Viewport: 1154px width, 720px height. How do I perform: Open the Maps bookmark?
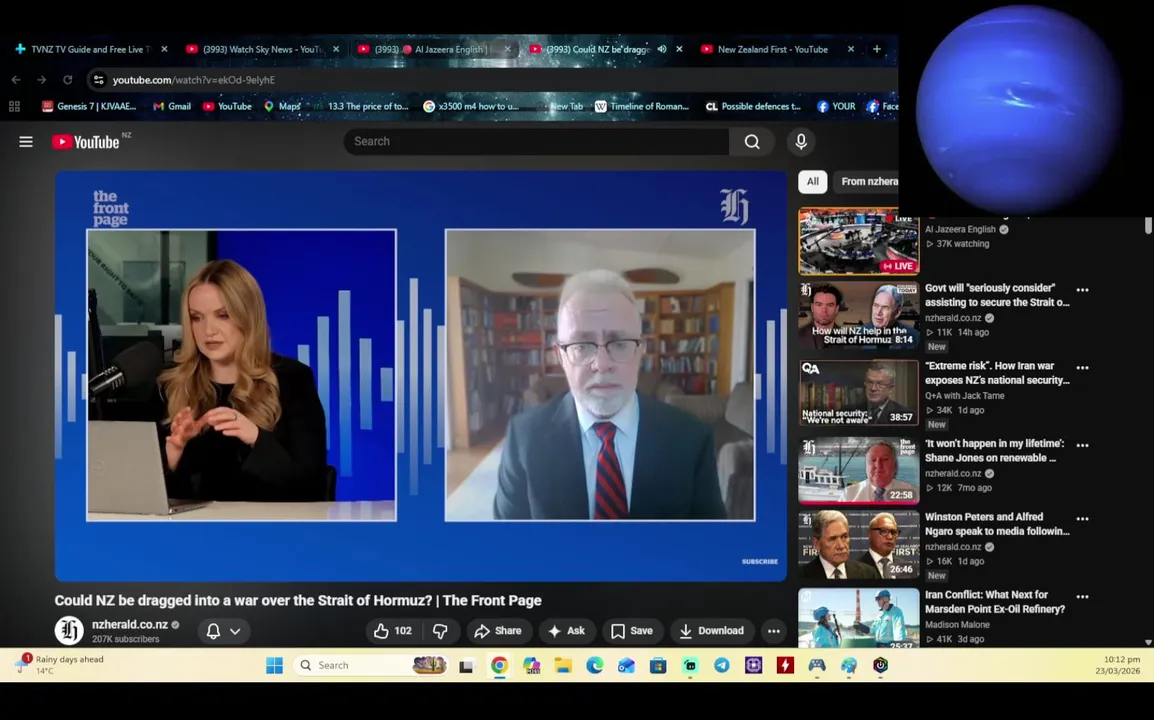point(283,106)
